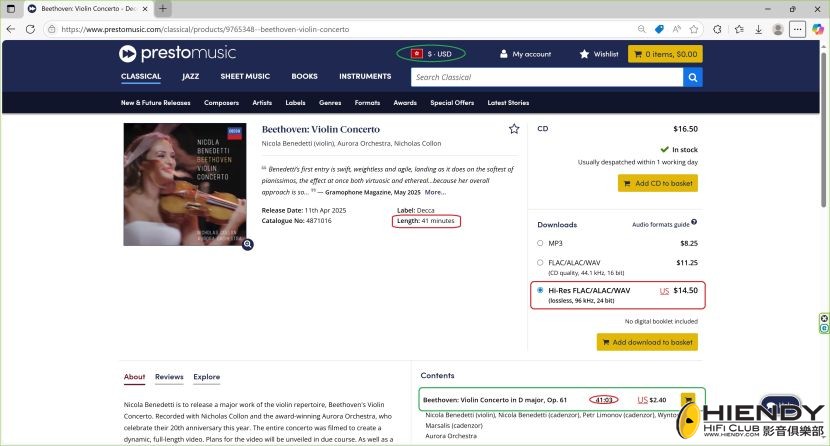Click Add download to basket
The width and height of the screenshot is (830, 446).
point(647,342)
